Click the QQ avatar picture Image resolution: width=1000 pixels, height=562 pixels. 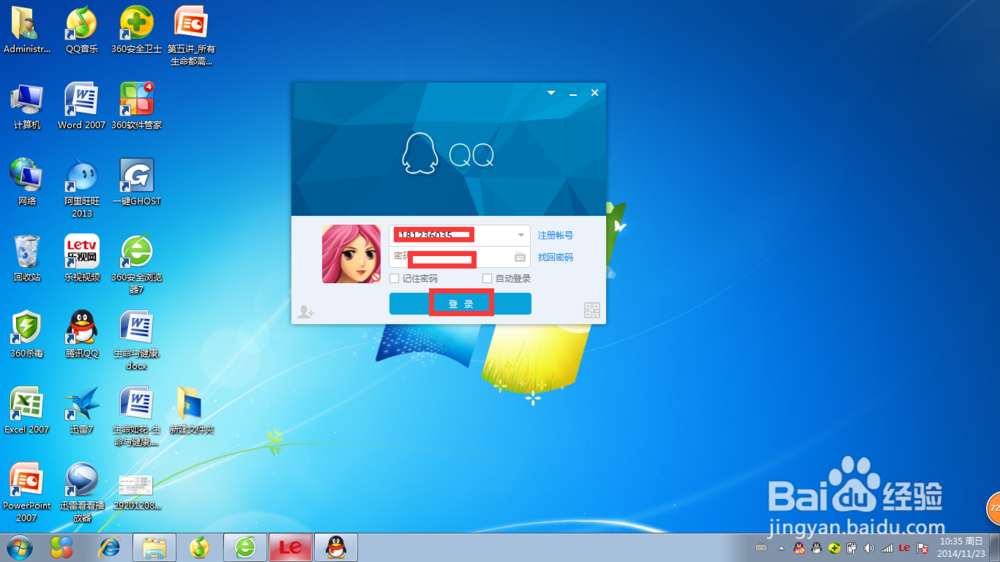[x=351, y=254]
